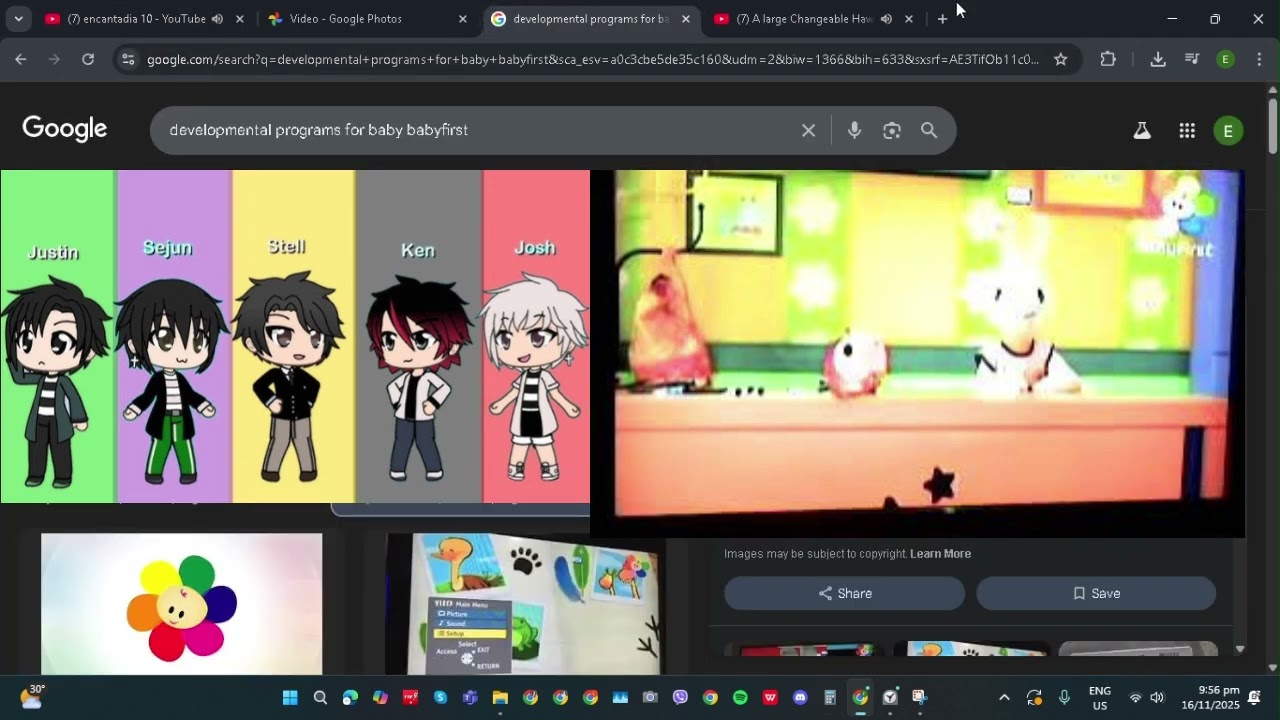This screenshot has height=720, width=1280.
Task: Open the Google apps grid
Action: click(1187, 130)
